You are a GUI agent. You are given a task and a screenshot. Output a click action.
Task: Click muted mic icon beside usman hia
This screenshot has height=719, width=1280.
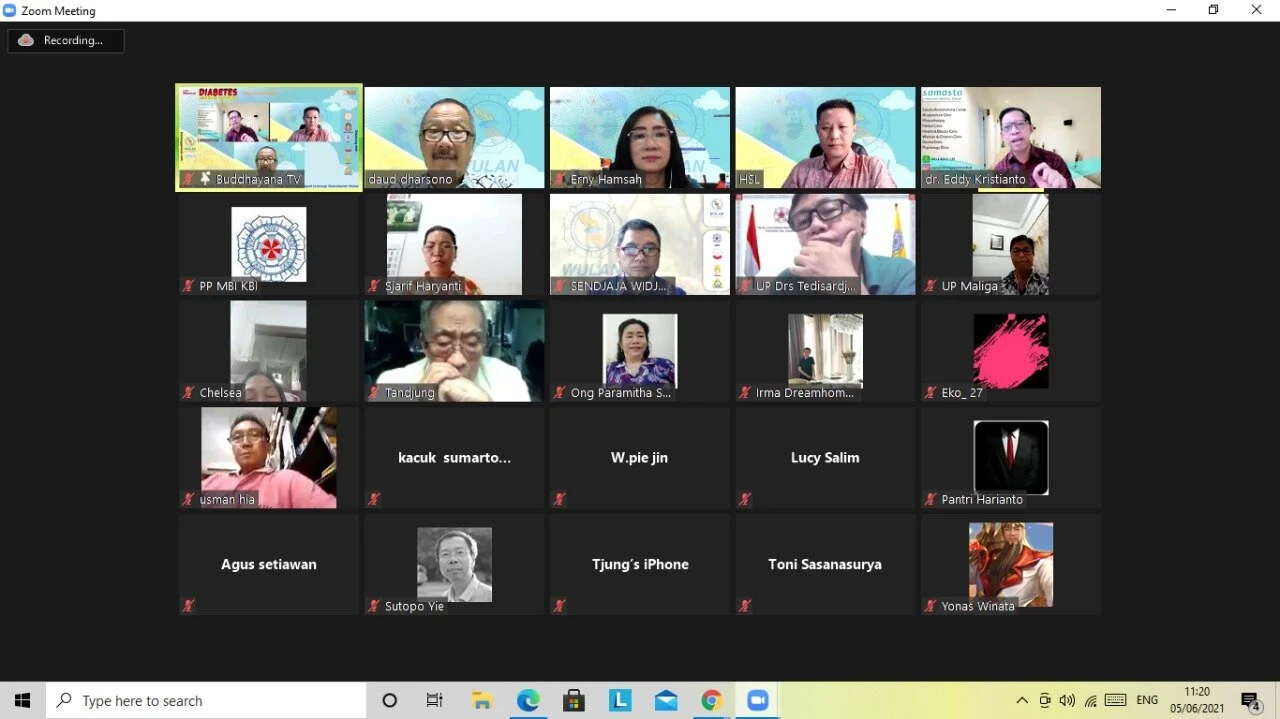(x=188, y=499)
